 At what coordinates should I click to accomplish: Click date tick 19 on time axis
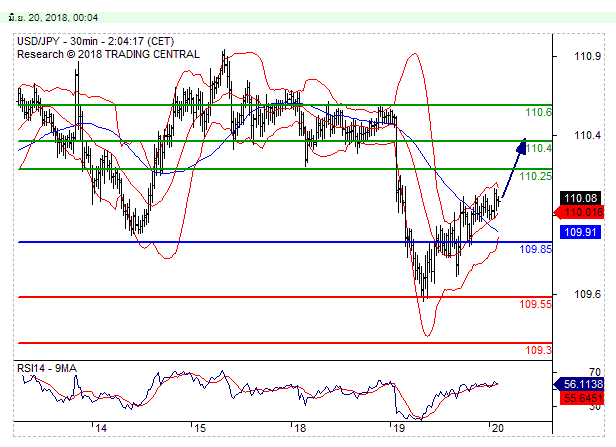click(399, 428)
